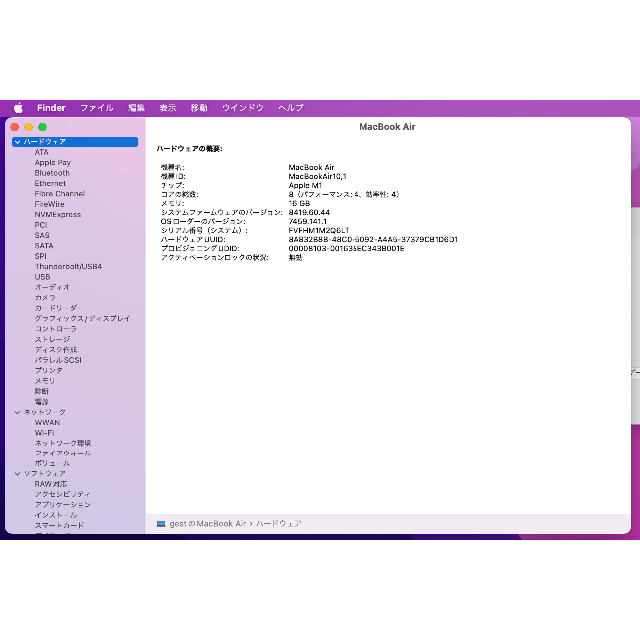Click the OS loader version 7459.141.1
Viewport: 640px width, 640px height.
pyautogui.click(x=308, y=222)
